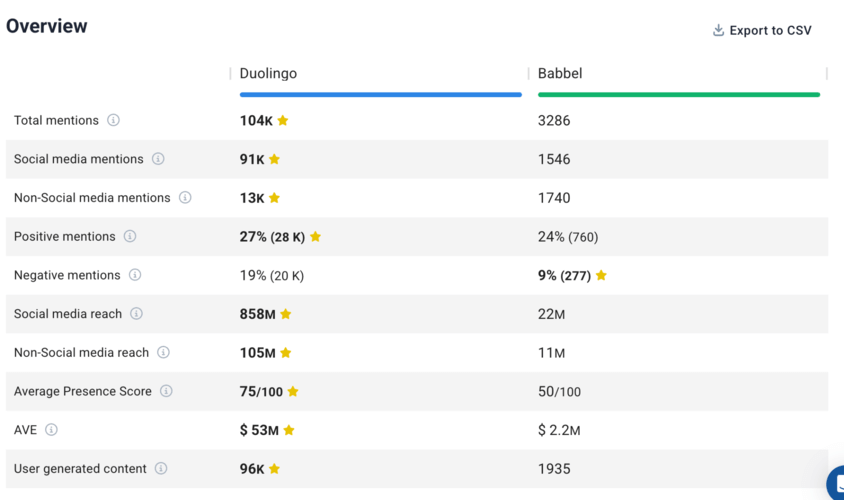Click Duolingo's 104K total mentions value
Screen dimensions: 844x500
(256, 120)
